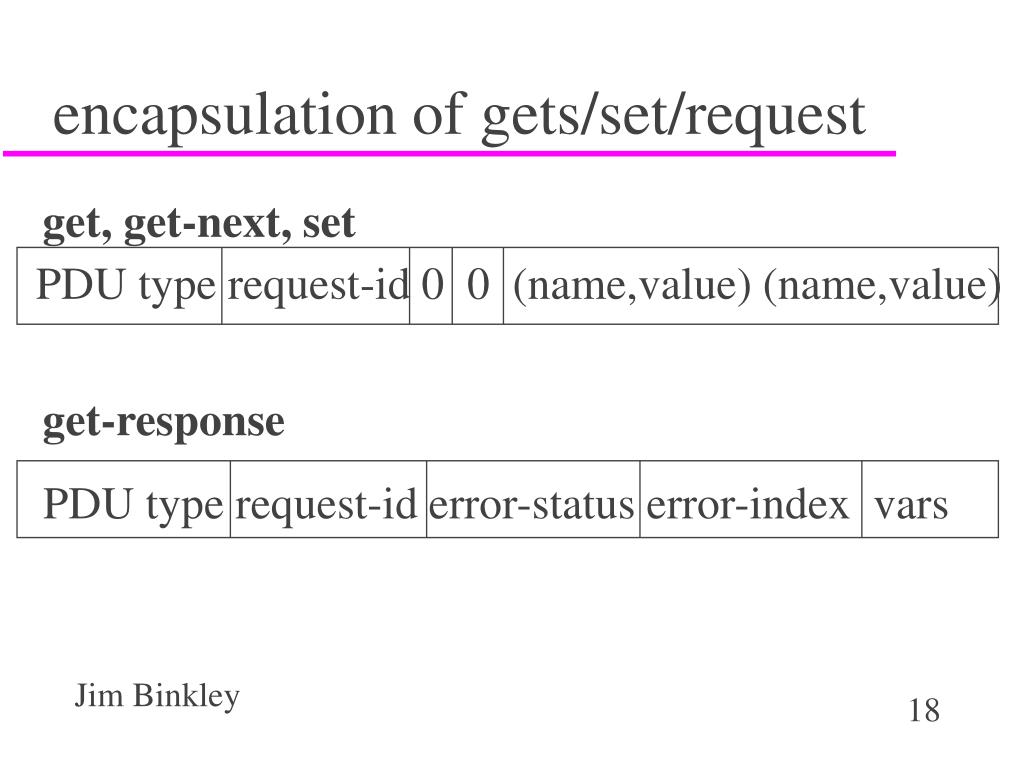This screenshot has width=1024, height=768.
Task: Click the word 'set' in the bold heading
Action: [328, 224]
